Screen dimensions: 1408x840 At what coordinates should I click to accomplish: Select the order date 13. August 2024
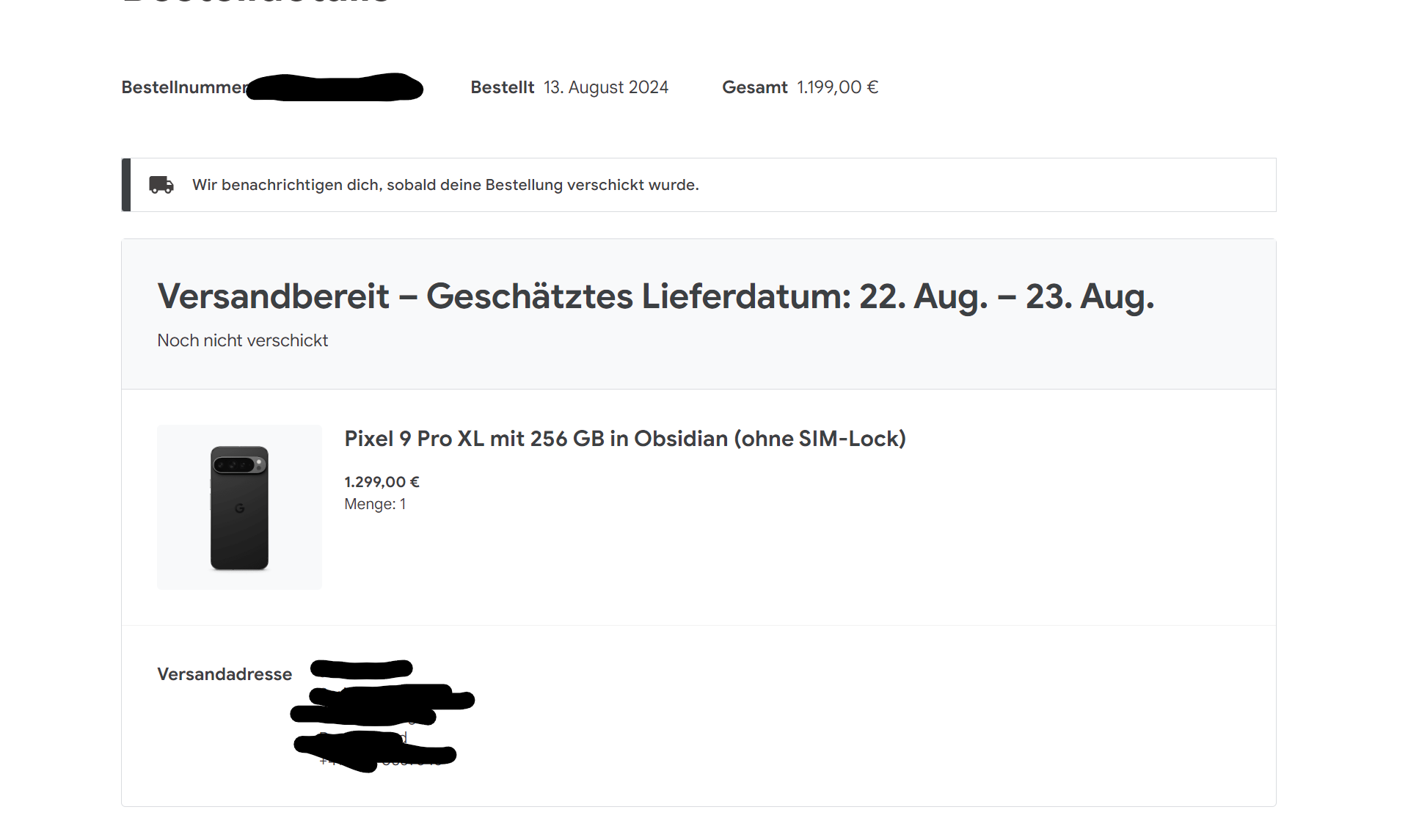tap(605, 87)
